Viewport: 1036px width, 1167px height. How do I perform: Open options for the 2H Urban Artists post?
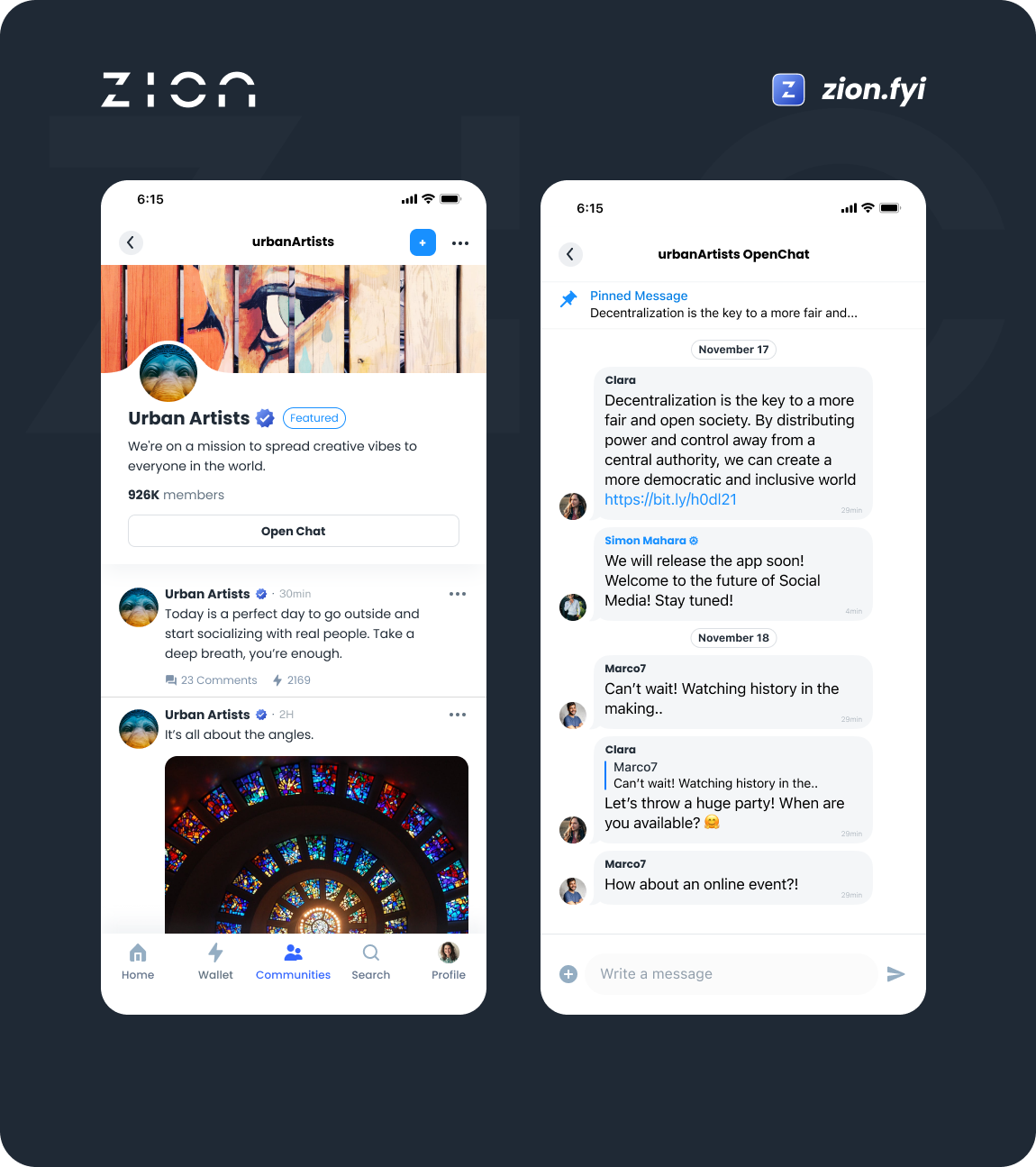coord(458,715)
